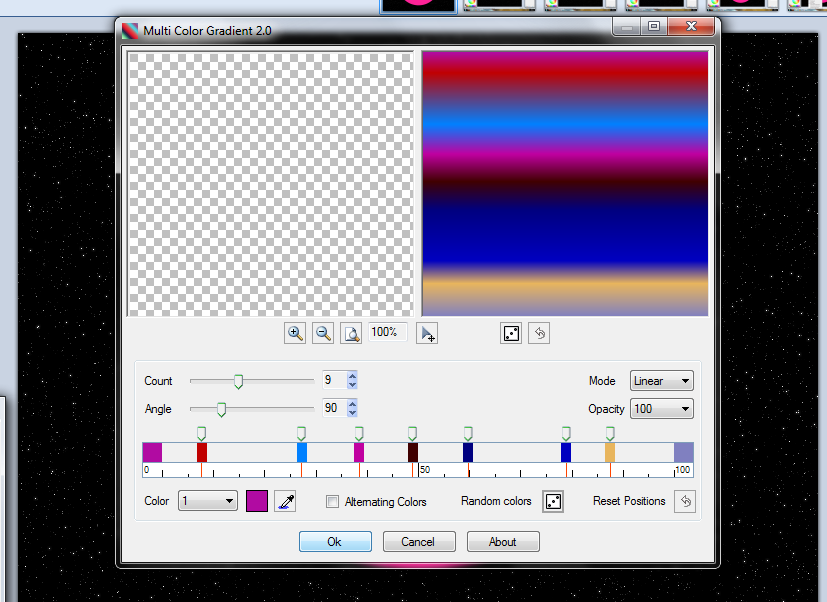The height and width of the screenshot is (602, 827).
Task: Click the zoom out magnifier icon
Action: (323, 333)
